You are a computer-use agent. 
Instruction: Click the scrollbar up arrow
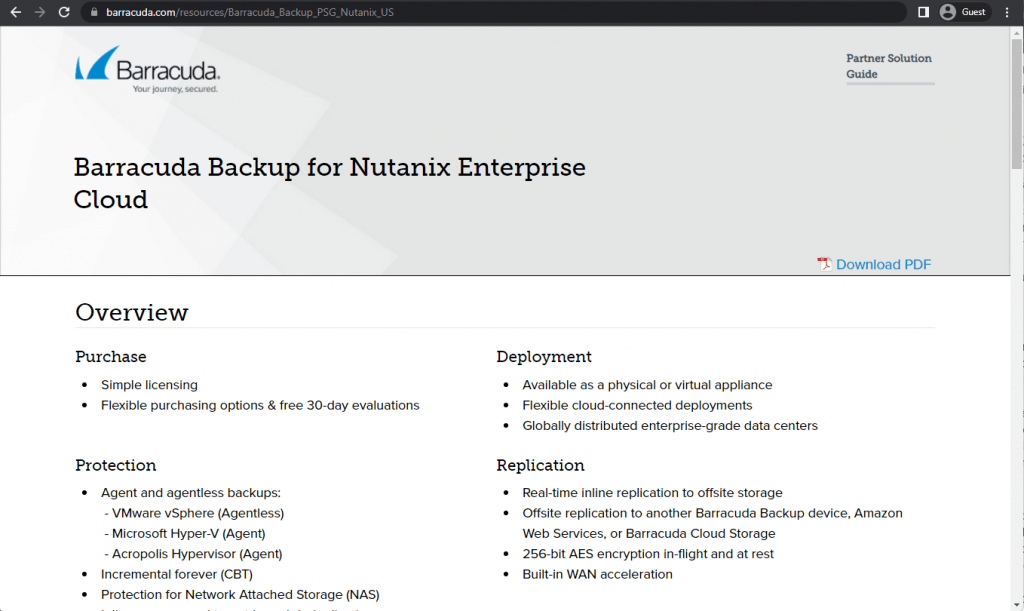[x=1017, y=33]
